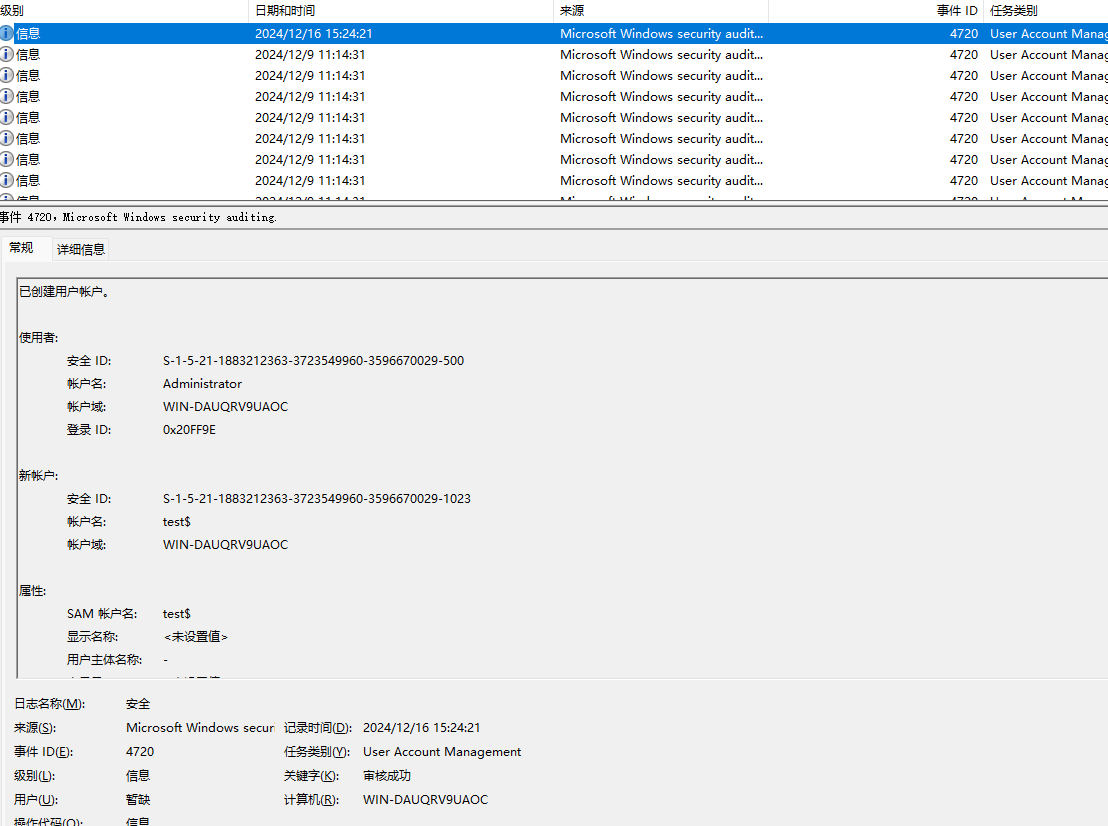
Task: Click the title line 事件 4720, Microsoft Windows security auditing
Action: point(138,218)
